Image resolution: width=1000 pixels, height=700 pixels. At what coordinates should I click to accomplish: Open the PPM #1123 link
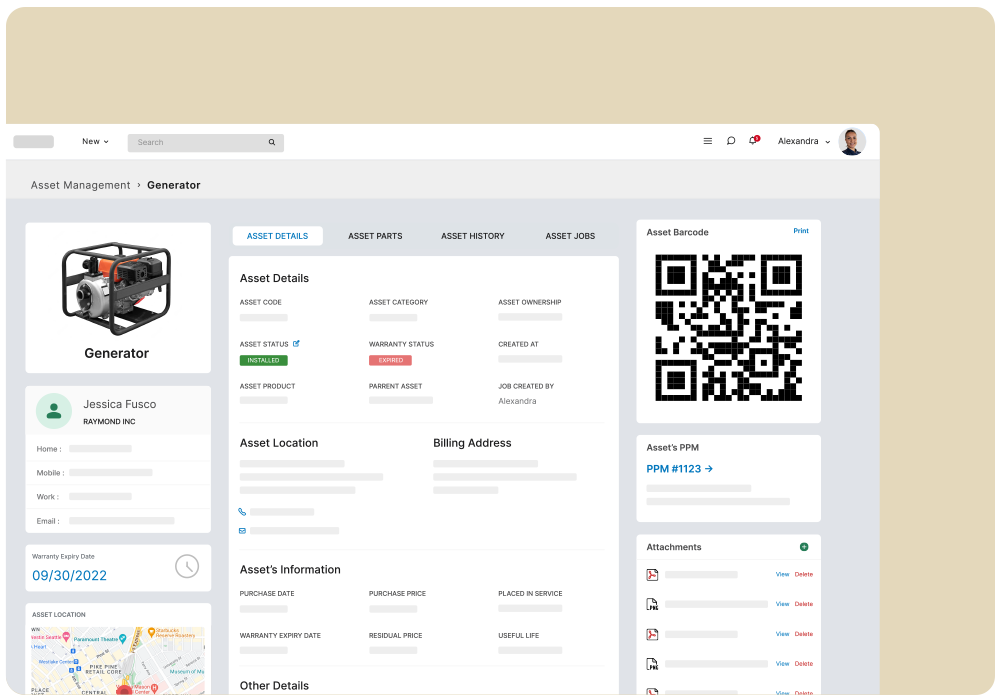[x=680, y=468]
